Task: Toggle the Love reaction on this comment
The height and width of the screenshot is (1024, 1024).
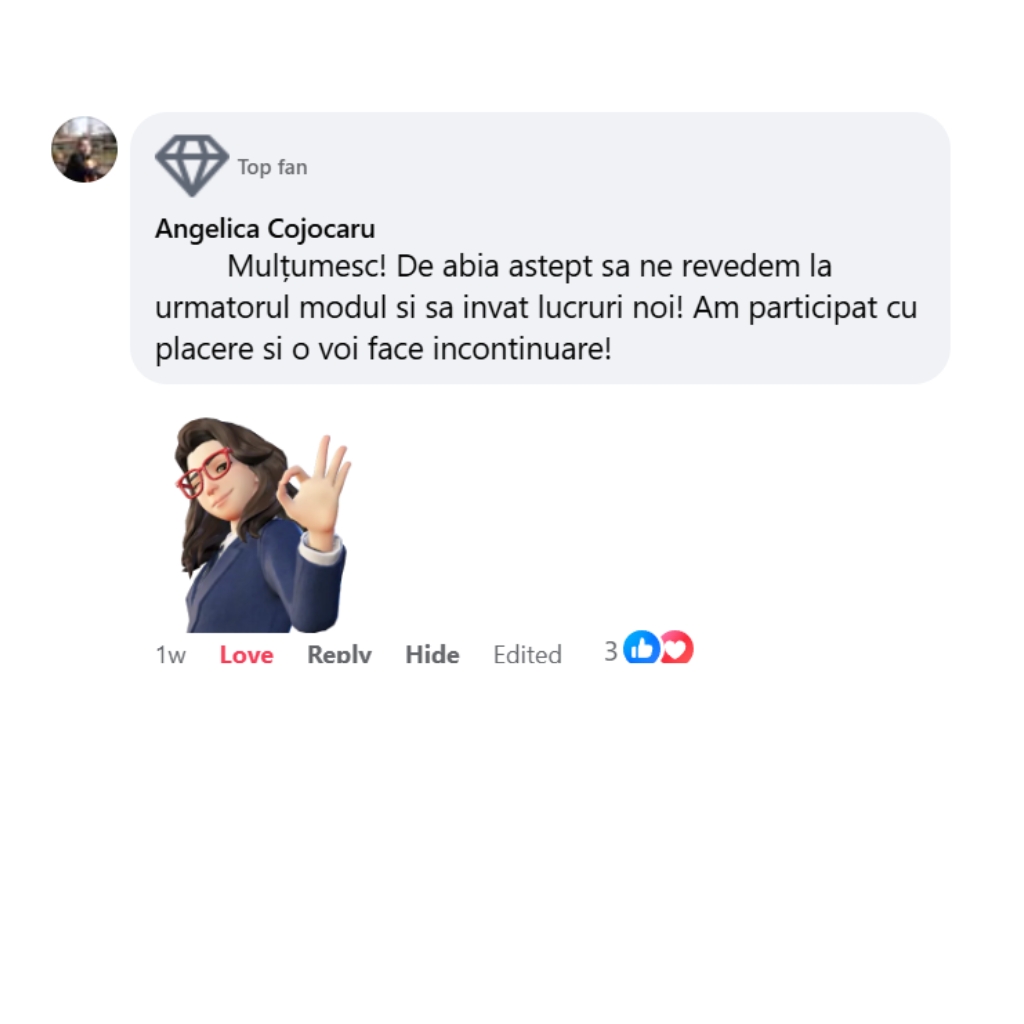Action: coord(246,654)
